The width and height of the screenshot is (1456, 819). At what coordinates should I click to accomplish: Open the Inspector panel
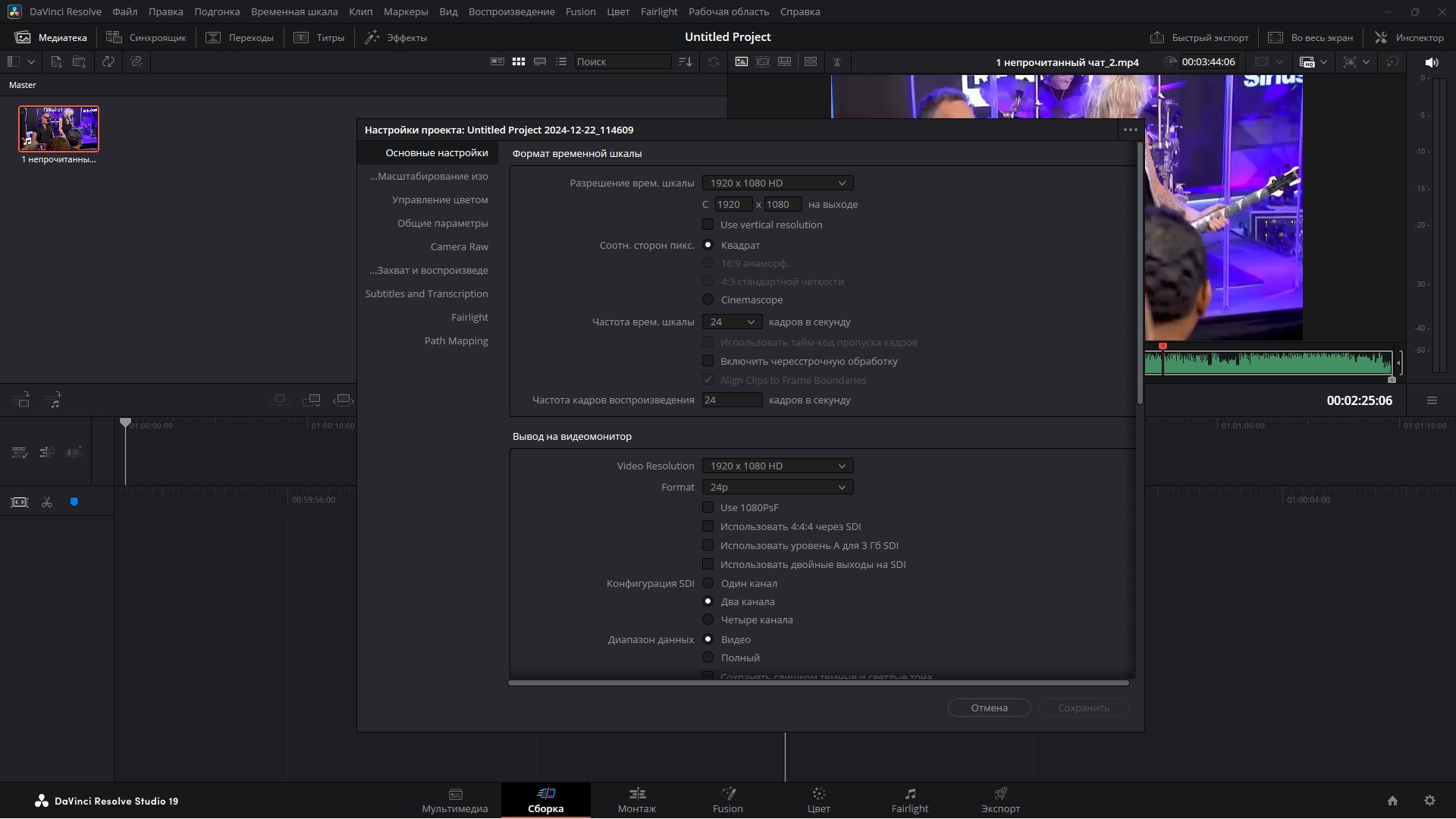click(1409, 37)
